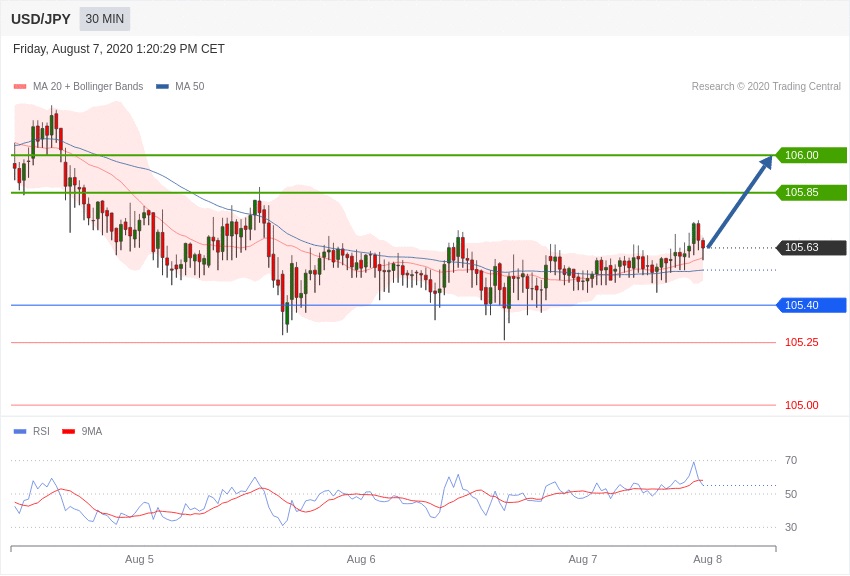
Task: Click the RSI 50 level label
Action: pyautogui.click(x=791, y=494)
